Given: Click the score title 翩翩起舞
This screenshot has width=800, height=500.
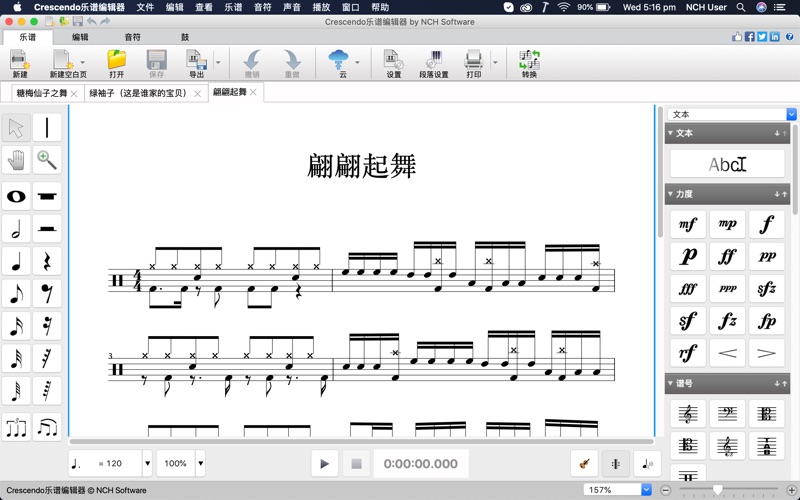Looking at the screenshot, I should click(x=361, y=166).
